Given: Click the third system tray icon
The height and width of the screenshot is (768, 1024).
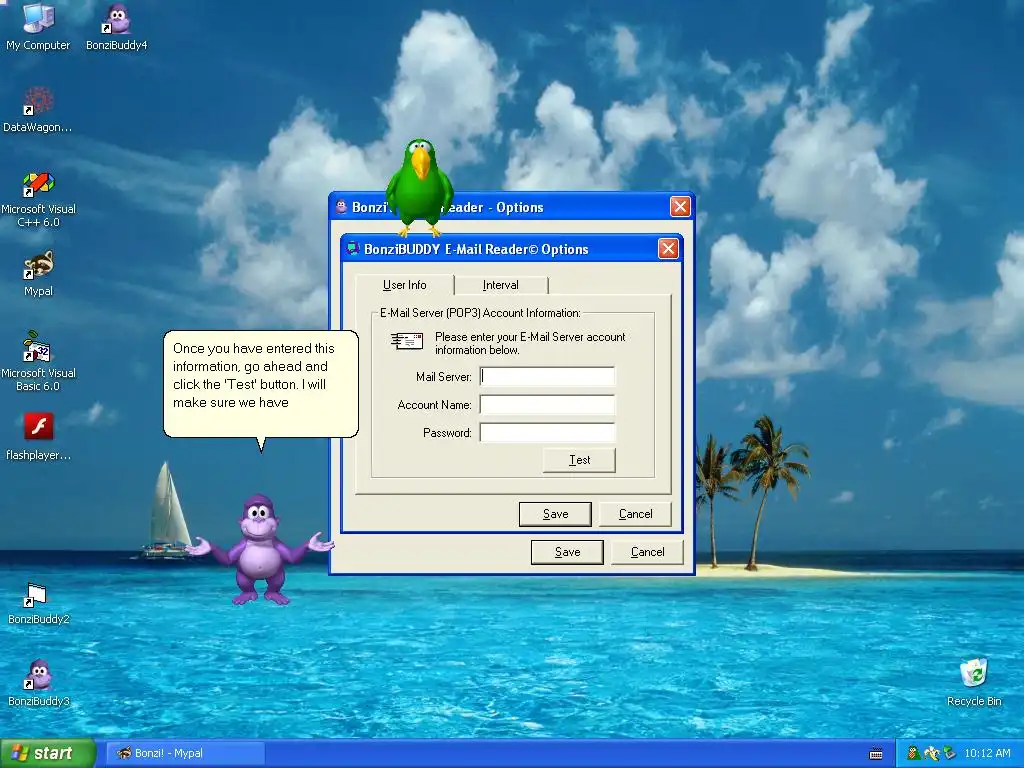Looking at the screenshot, I should pos(950,753).
